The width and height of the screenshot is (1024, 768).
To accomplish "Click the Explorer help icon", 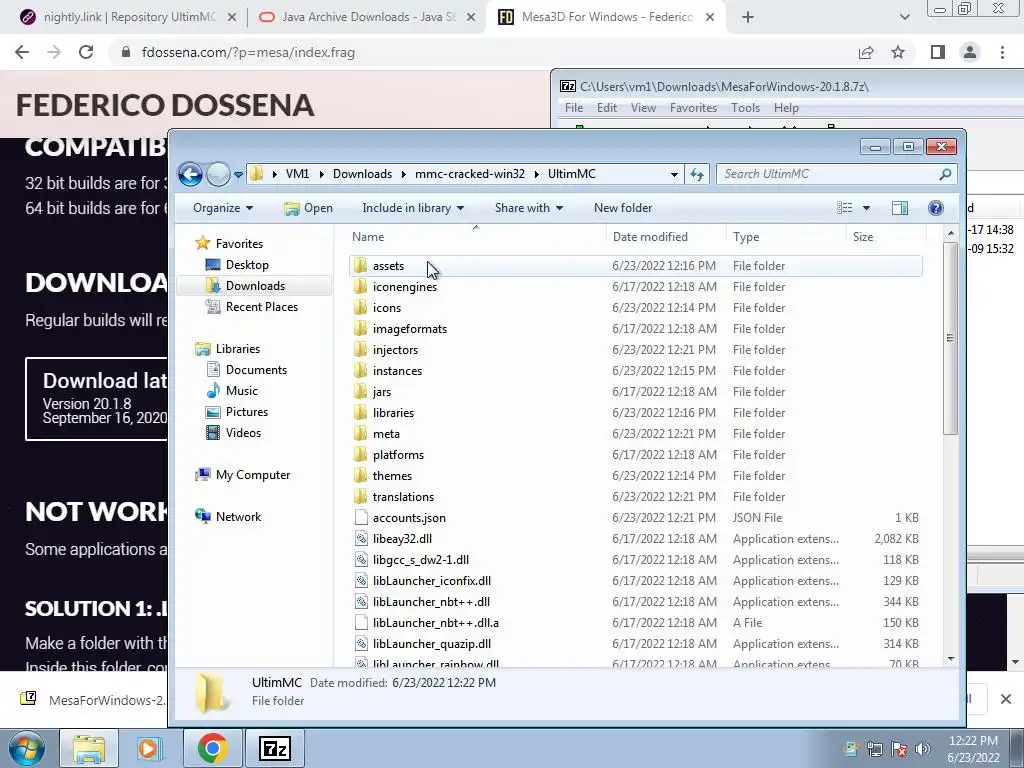I will click(935, 208).
